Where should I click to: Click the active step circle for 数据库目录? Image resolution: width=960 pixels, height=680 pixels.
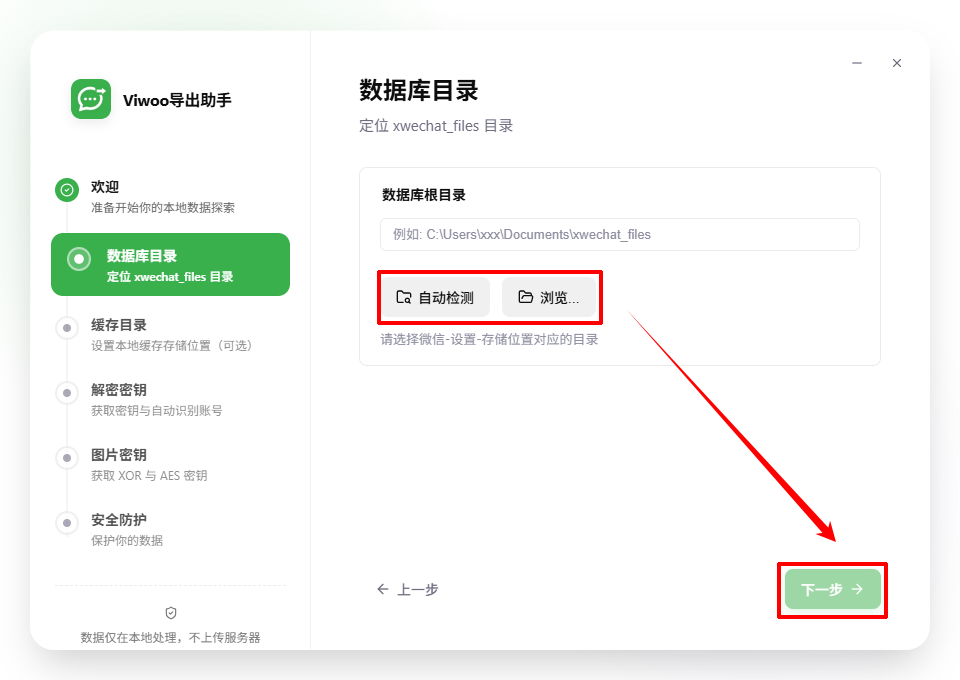[79, 259]
